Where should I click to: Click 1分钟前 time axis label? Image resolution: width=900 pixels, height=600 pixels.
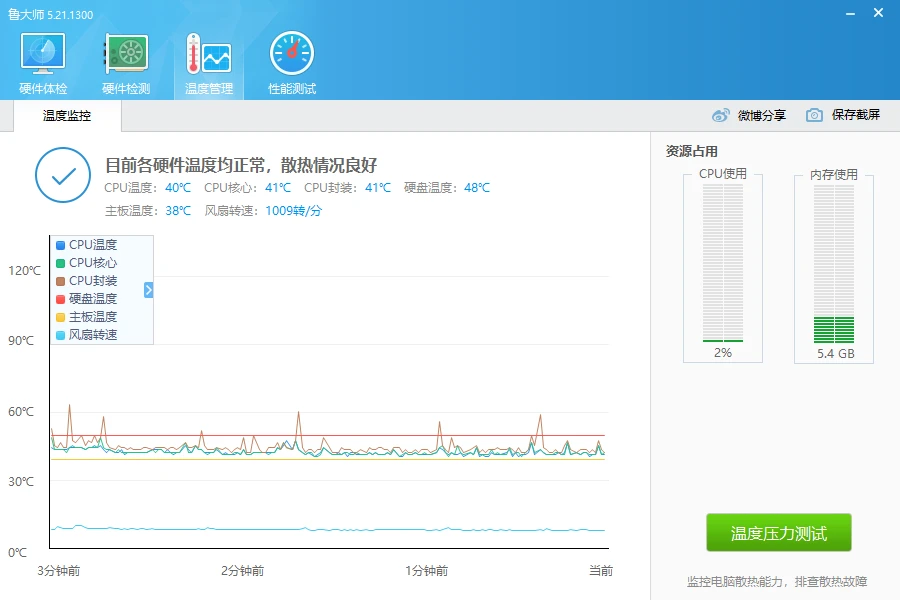tap(426, 571)
